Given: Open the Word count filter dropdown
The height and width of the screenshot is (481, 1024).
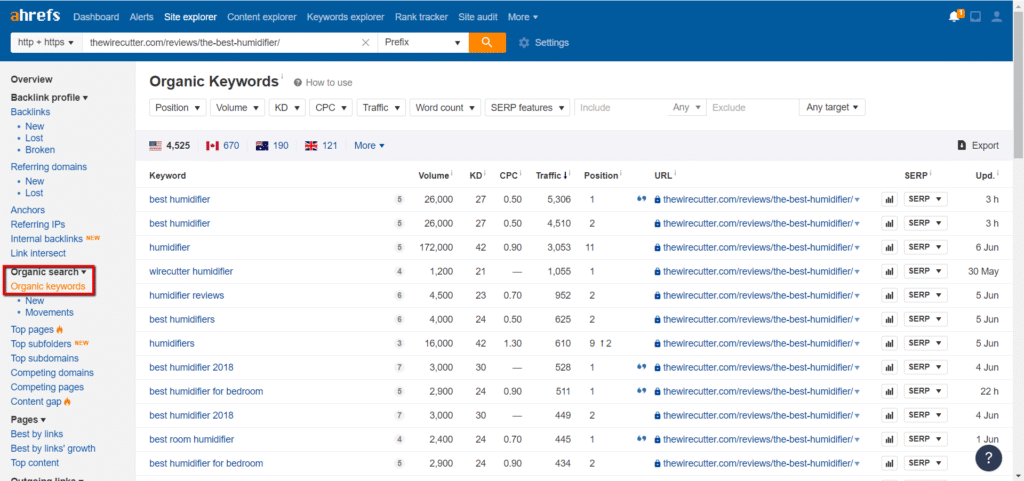Looking at the screenshot, I should tap(445, 108).
